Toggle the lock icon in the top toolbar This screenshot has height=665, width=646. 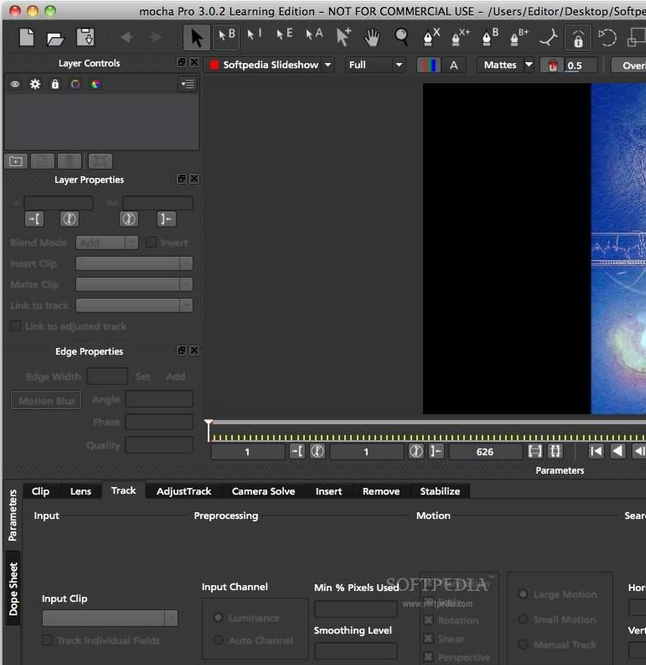[578, 38]
